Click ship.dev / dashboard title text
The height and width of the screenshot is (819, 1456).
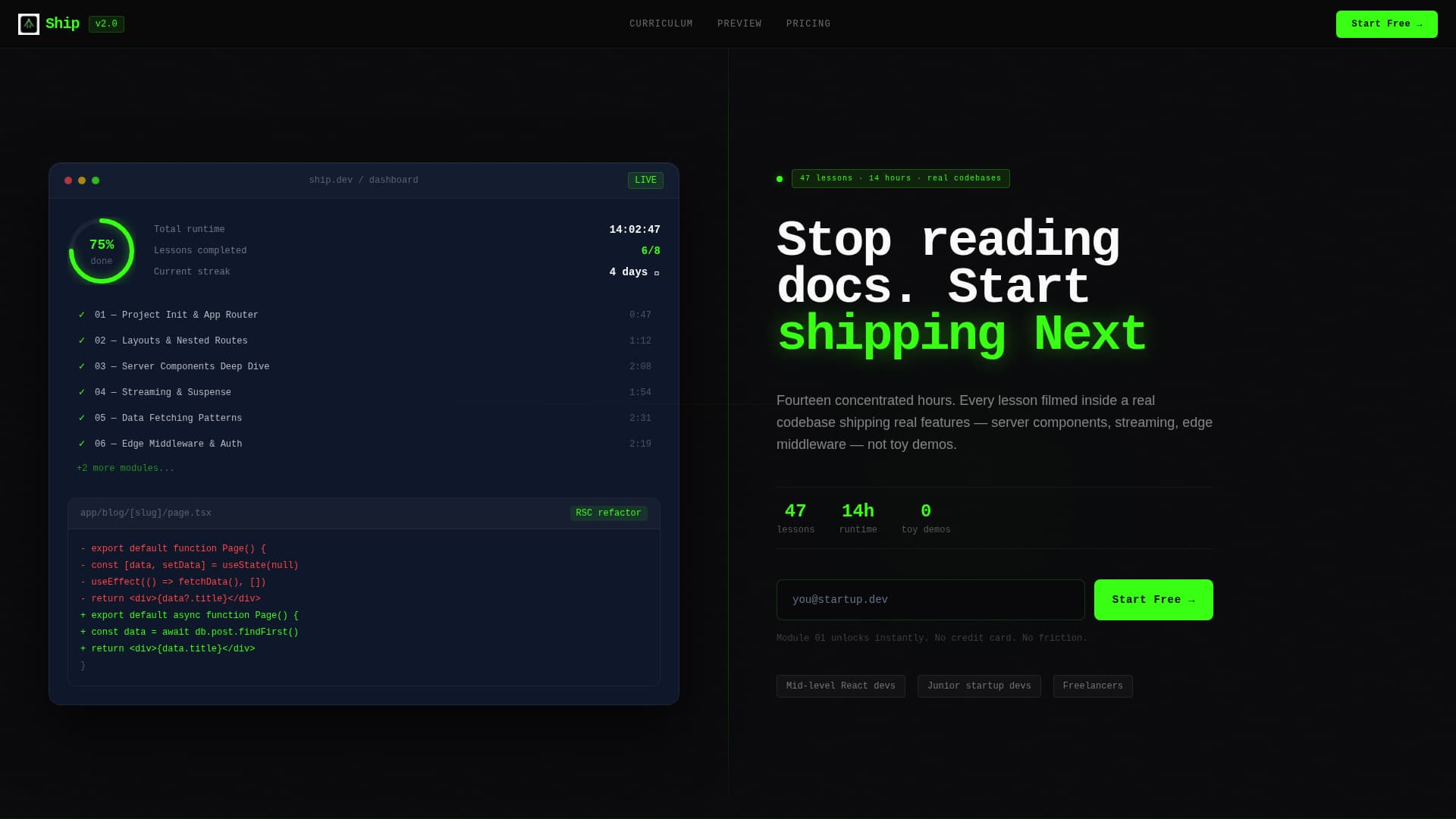[363, 180]
